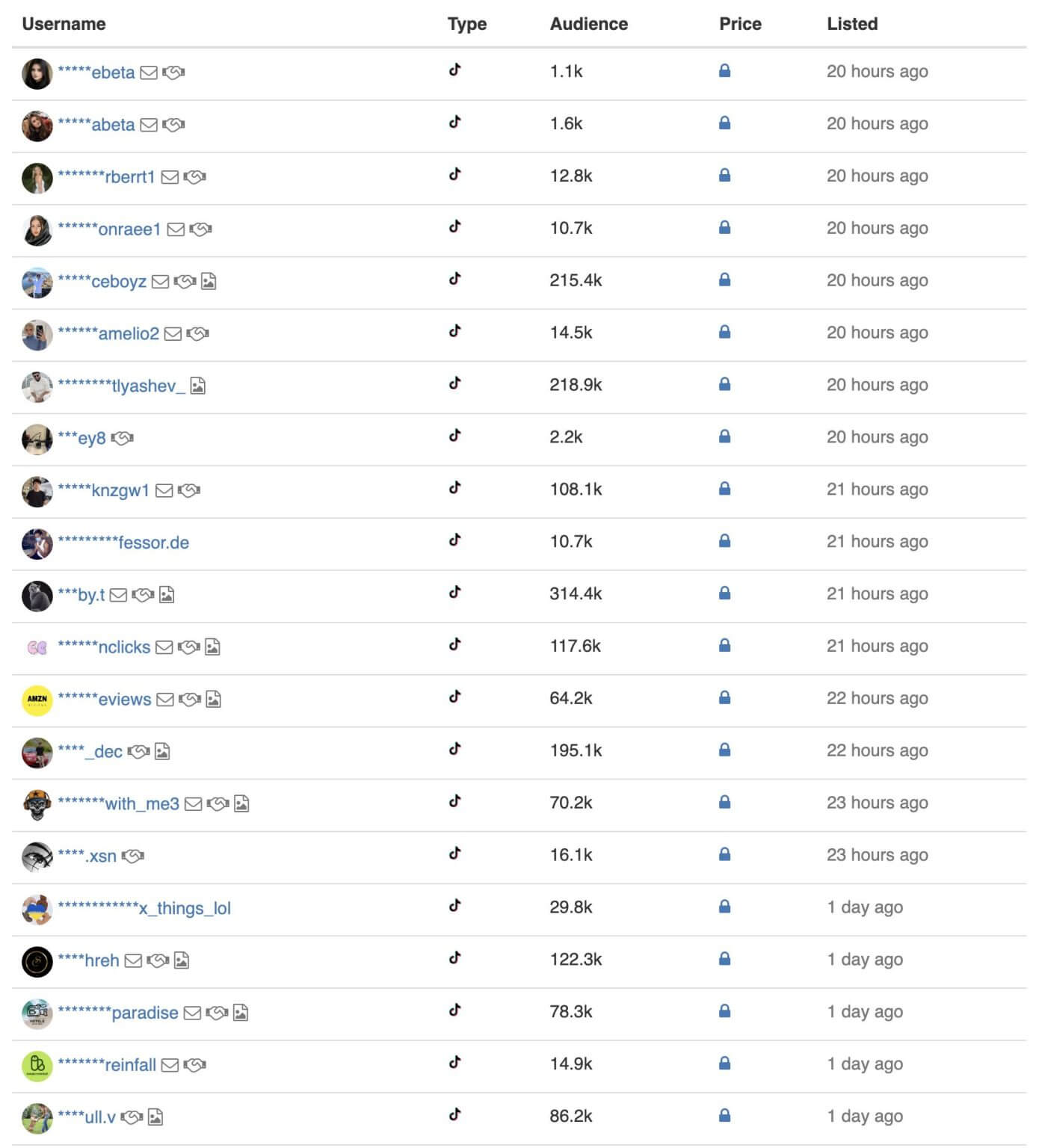Click the envelope icon next to ****hreh
Image resolution: width=1039 pixels, height=1148 pixels.
pos(133,961)
